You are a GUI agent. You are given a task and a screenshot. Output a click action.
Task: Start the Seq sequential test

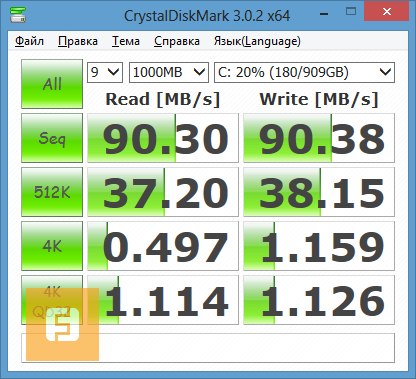point(52,138)
